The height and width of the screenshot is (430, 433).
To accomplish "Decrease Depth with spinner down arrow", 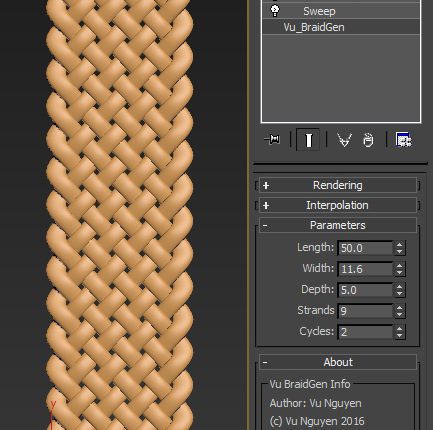I will (399, 294).
